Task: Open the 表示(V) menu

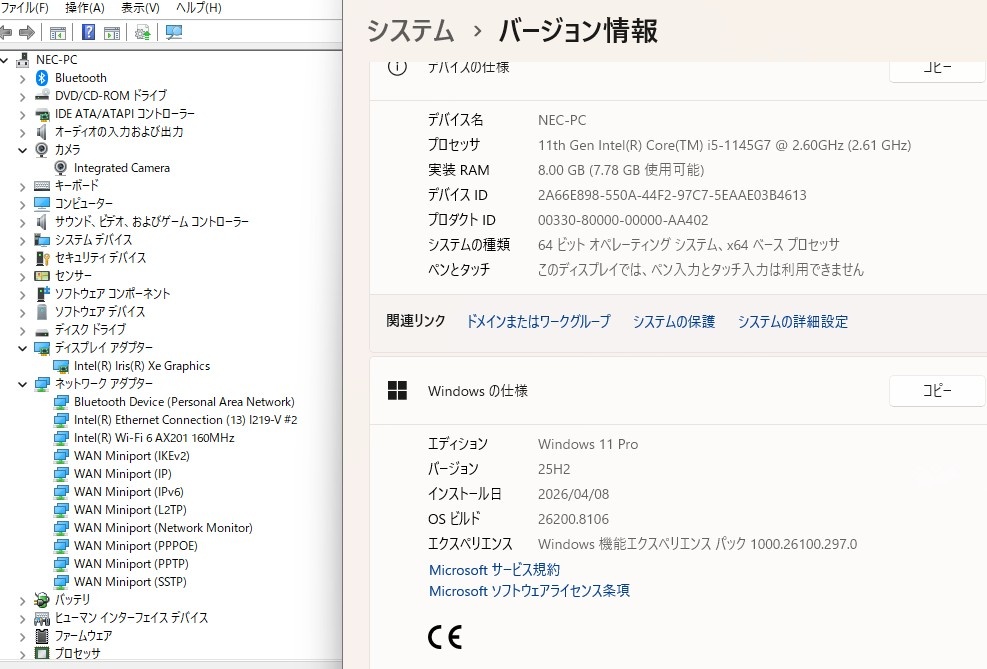Action: pos(140,8)
